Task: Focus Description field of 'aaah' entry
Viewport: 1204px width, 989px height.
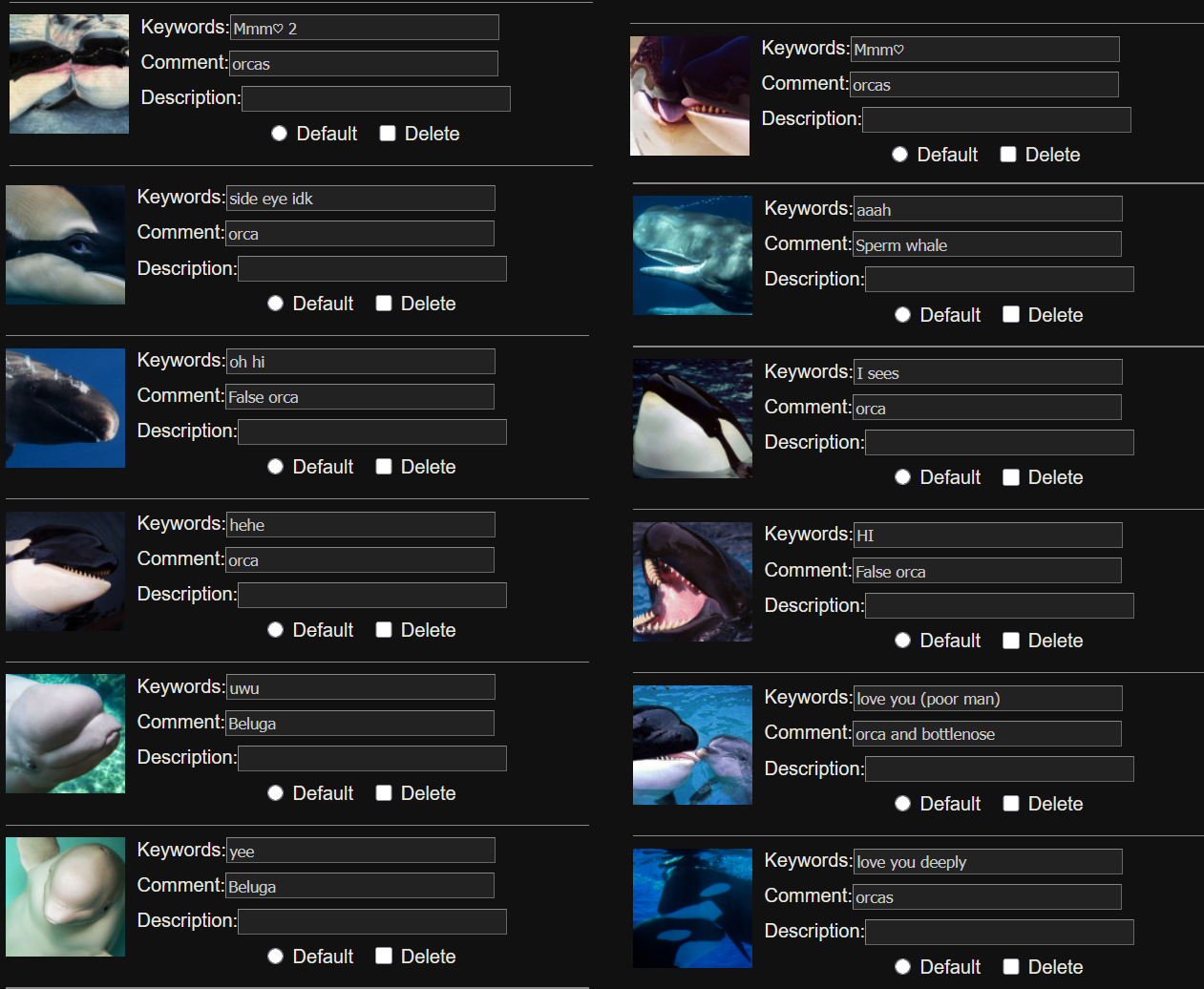Action: point(1000,280)
